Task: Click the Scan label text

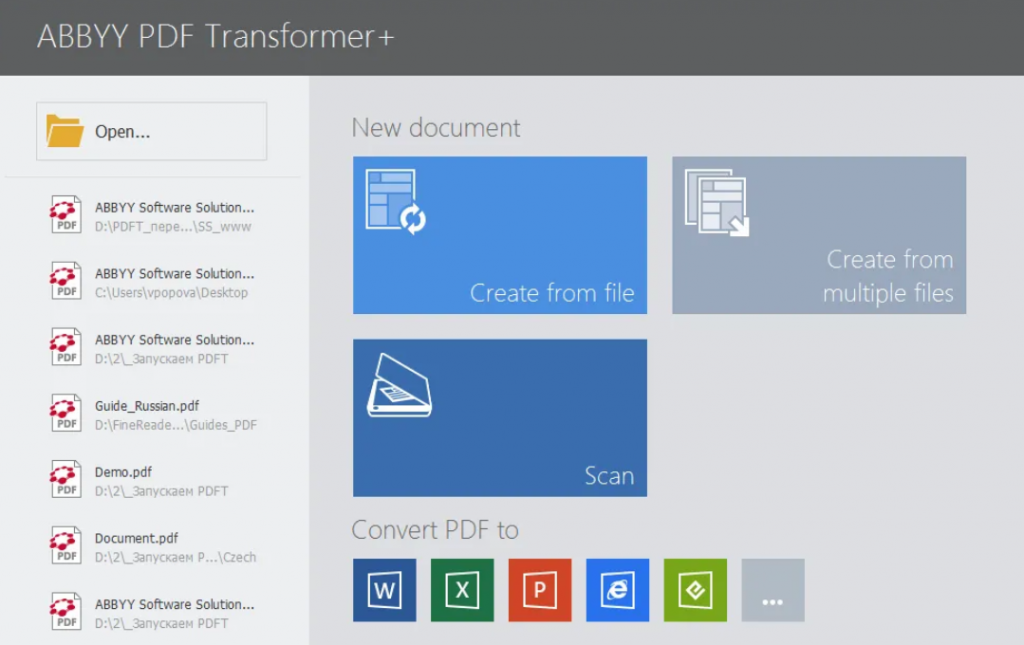Action: (x=609, y=476)
